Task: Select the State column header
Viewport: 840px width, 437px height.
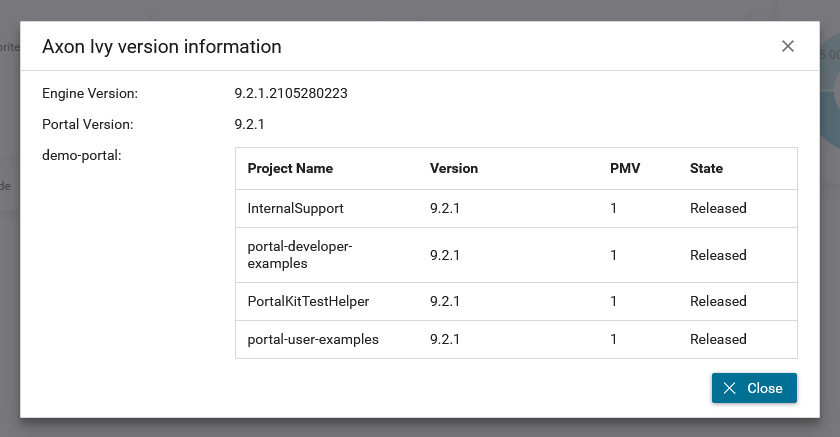Action: pyautogui.click(x=706, y=169)
